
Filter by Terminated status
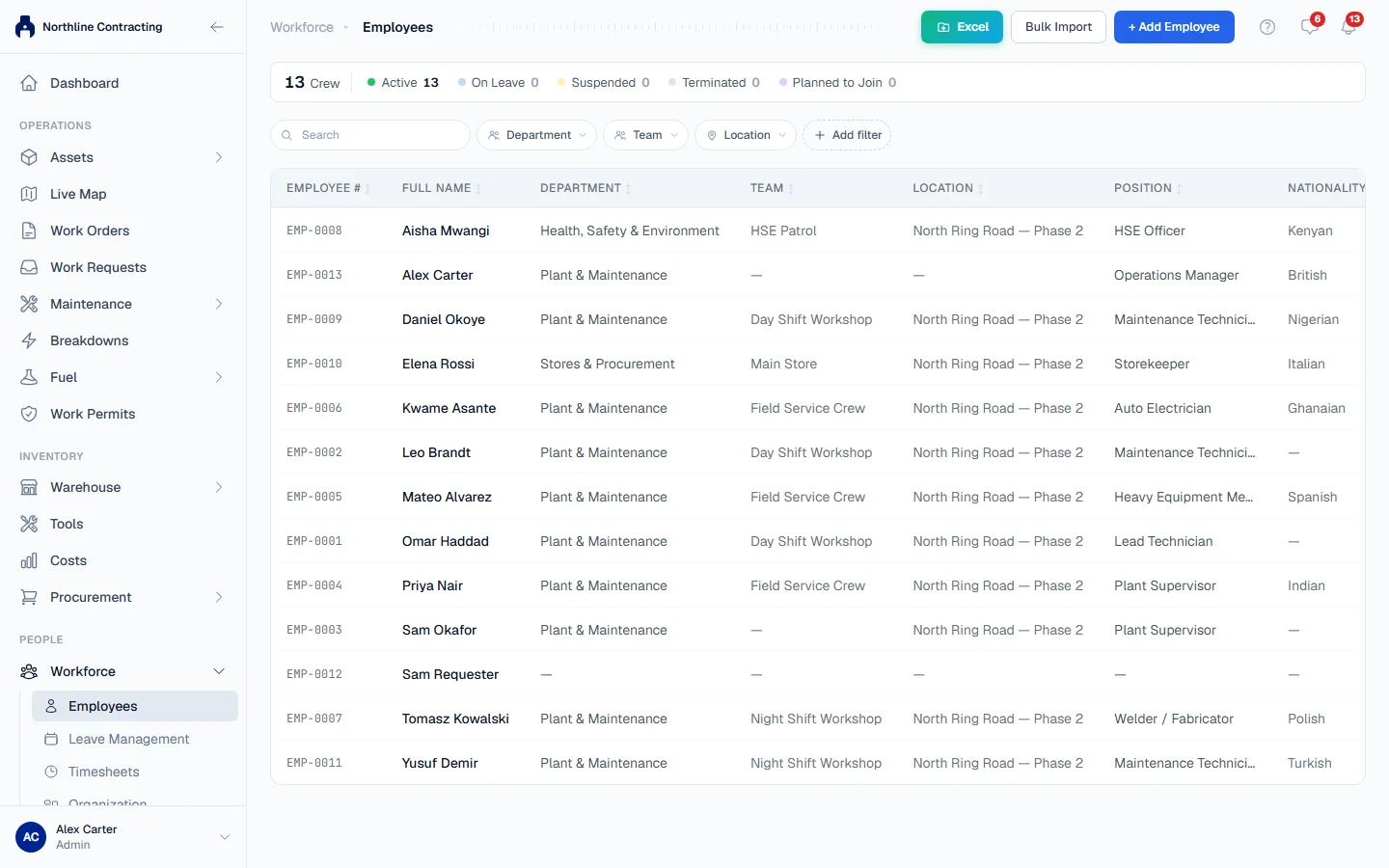tap(714, 82)
